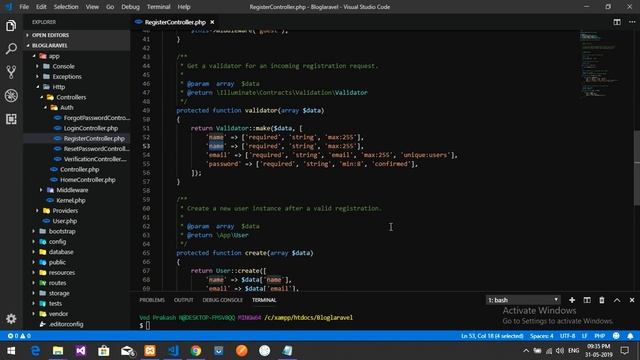Expand the Open Editors section

coord(51,35)
